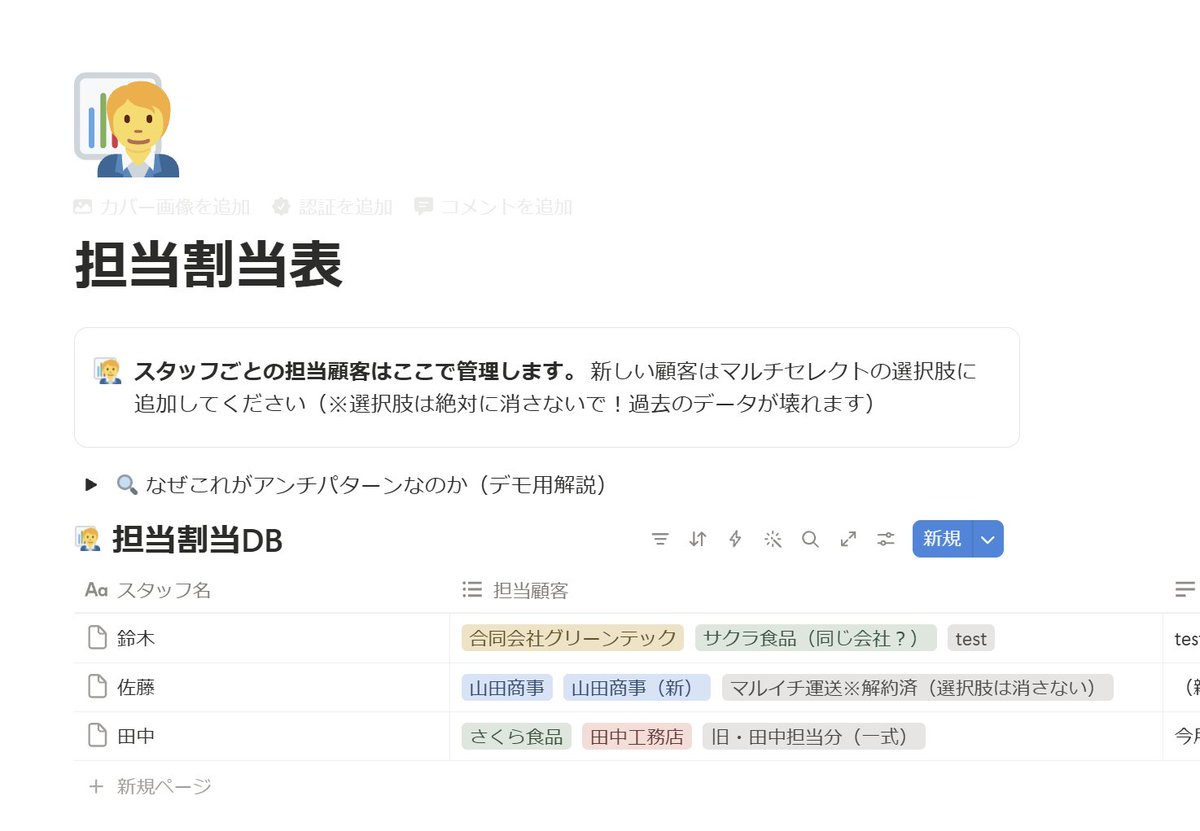Click the toggle heading text (デモ用解説)

point(542,485)
